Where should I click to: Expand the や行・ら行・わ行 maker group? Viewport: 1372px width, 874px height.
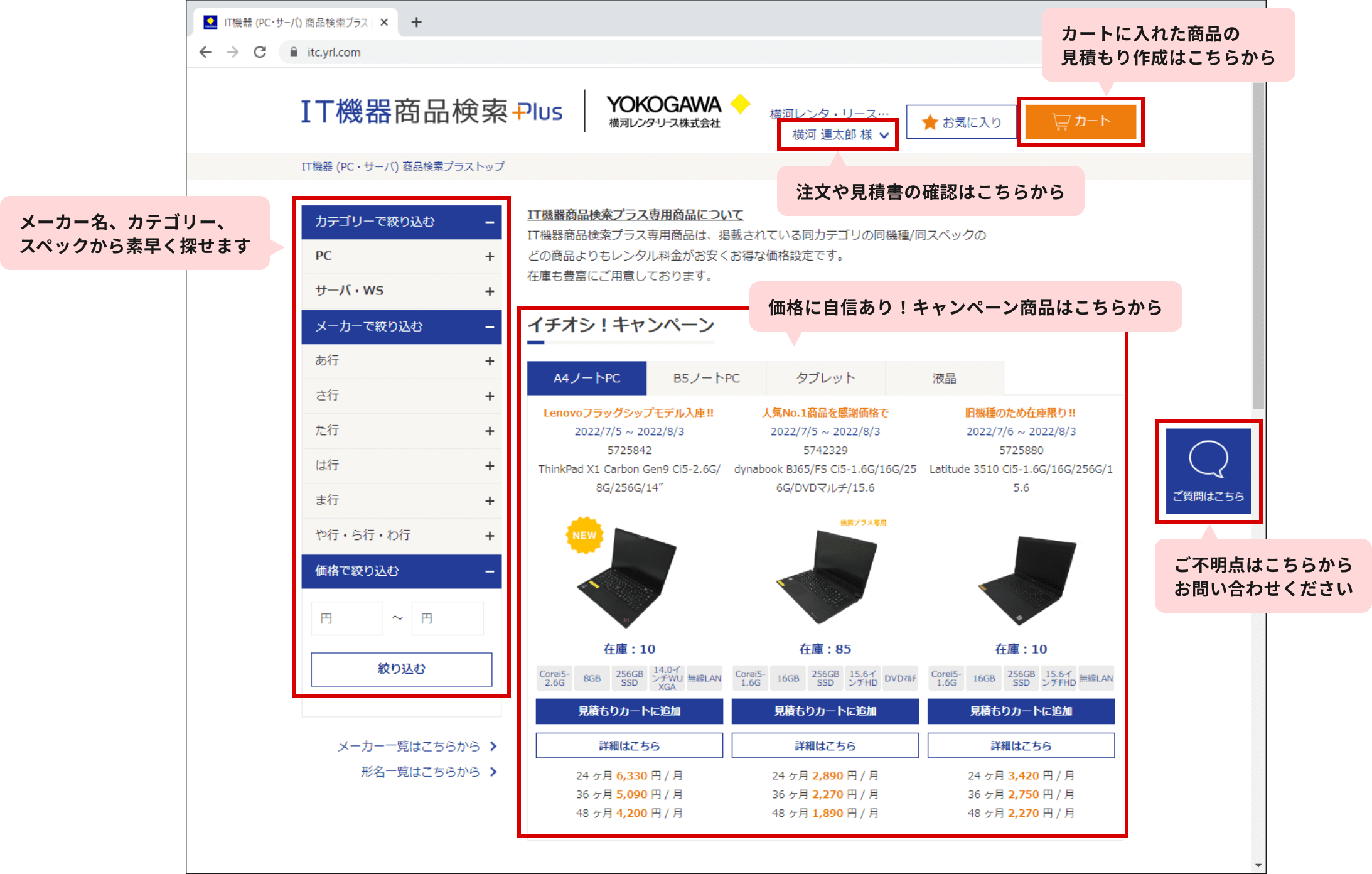(402, 536)
